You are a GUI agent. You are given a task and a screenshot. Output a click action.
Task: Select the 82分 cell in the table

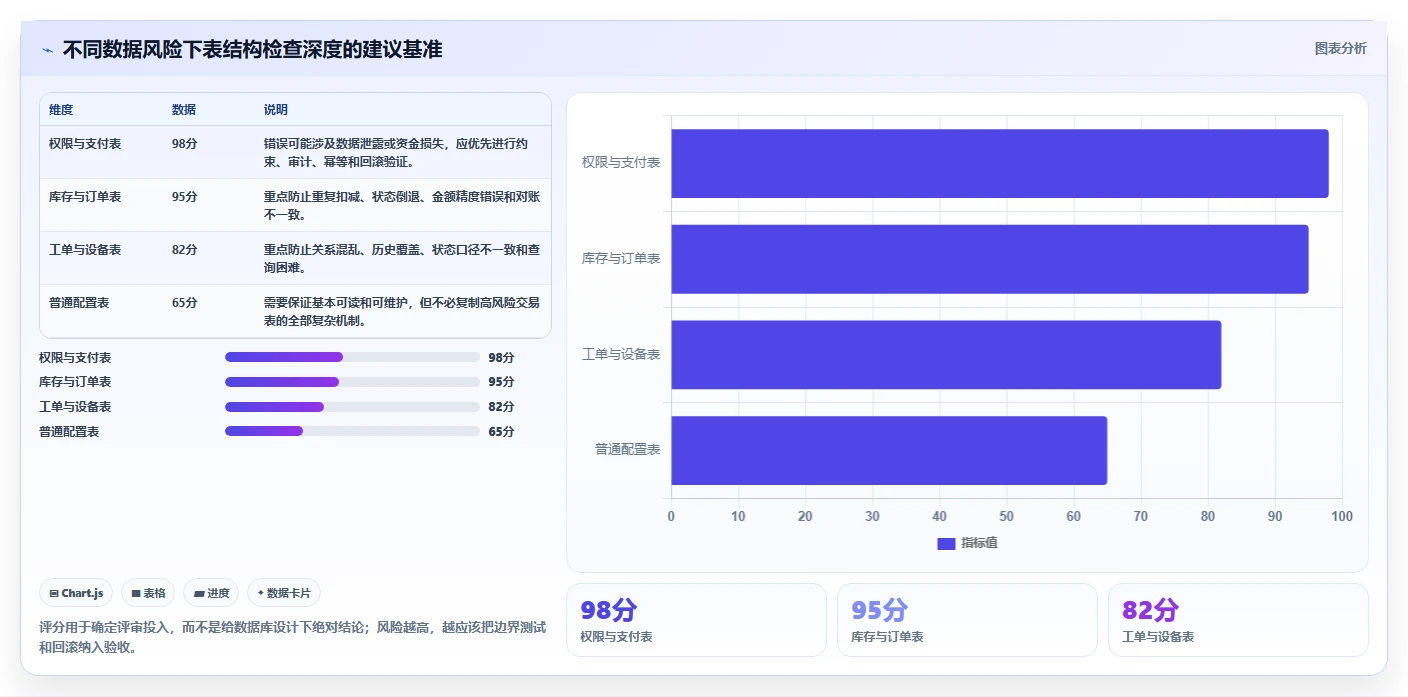[x=185, y=250]
